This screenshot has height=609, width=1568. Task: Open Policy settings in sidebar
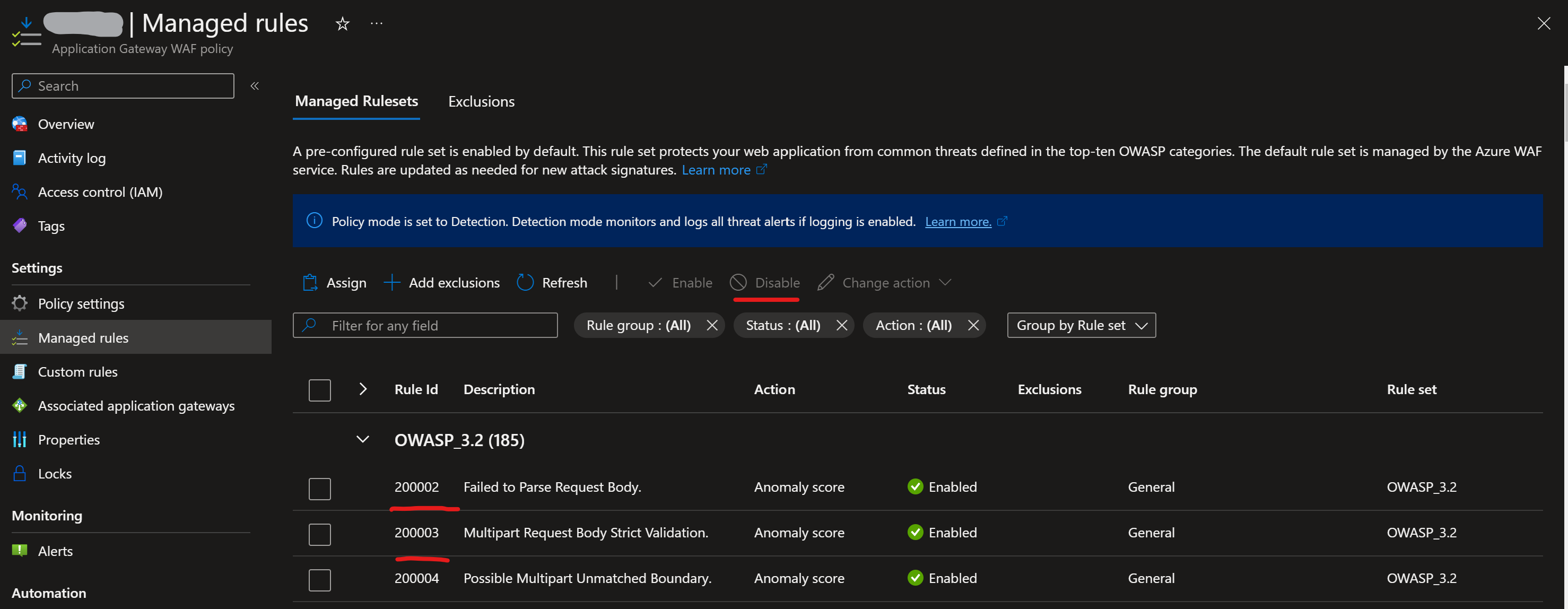(81, 303)
